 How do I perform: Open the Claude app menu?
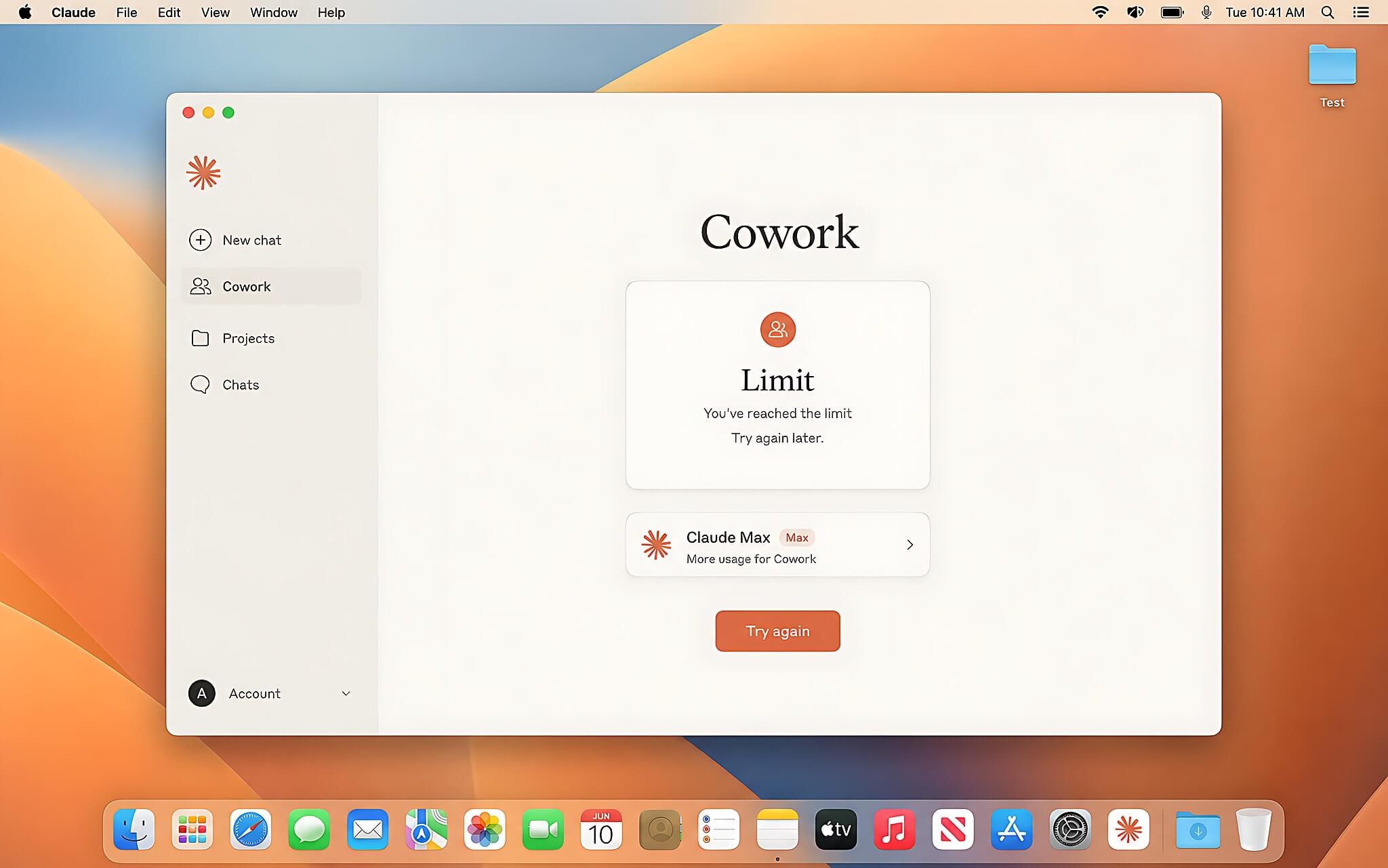pos(73,12)
